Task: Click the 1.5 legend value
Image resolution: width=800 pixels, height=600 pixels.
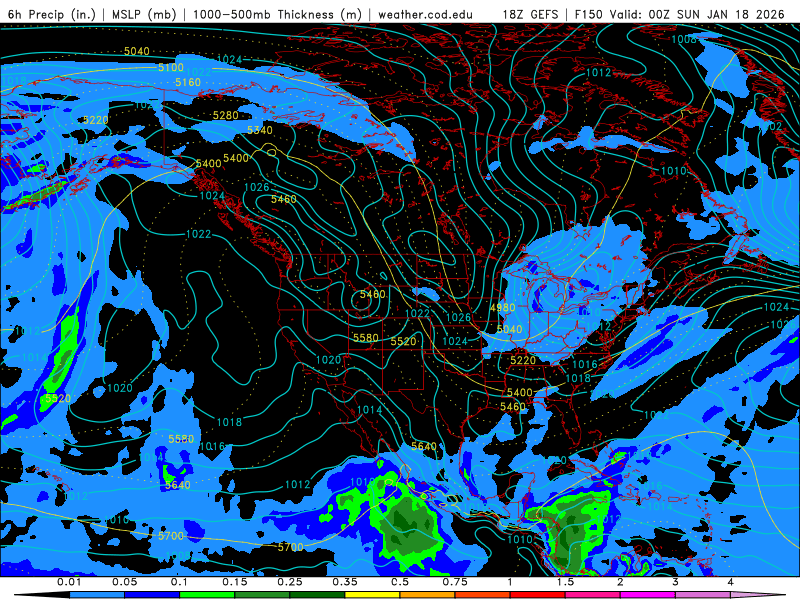Action: (x=565, y=582)
